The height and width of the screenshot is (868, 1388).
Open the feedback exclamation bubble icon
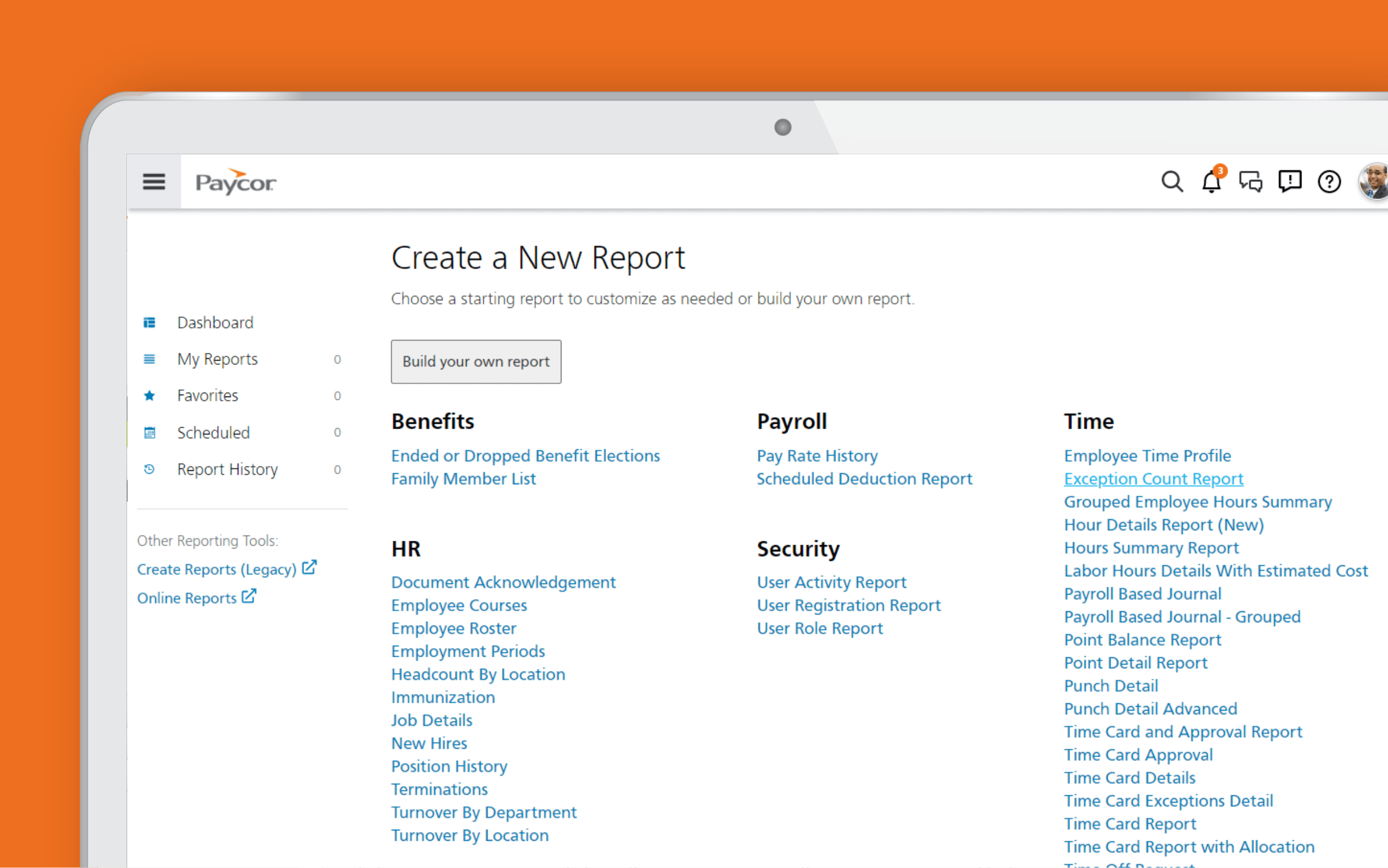[x=1290, y=182]
